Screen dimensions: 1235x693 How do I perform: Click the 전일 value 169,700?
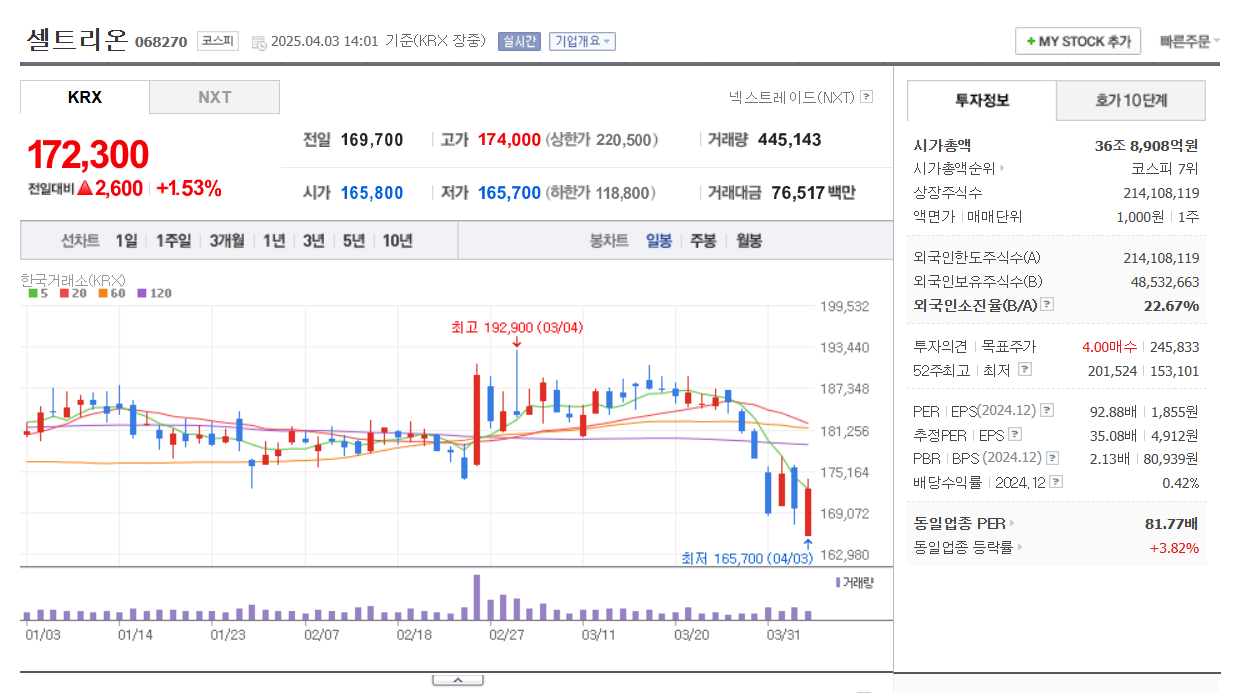[372, 140]
